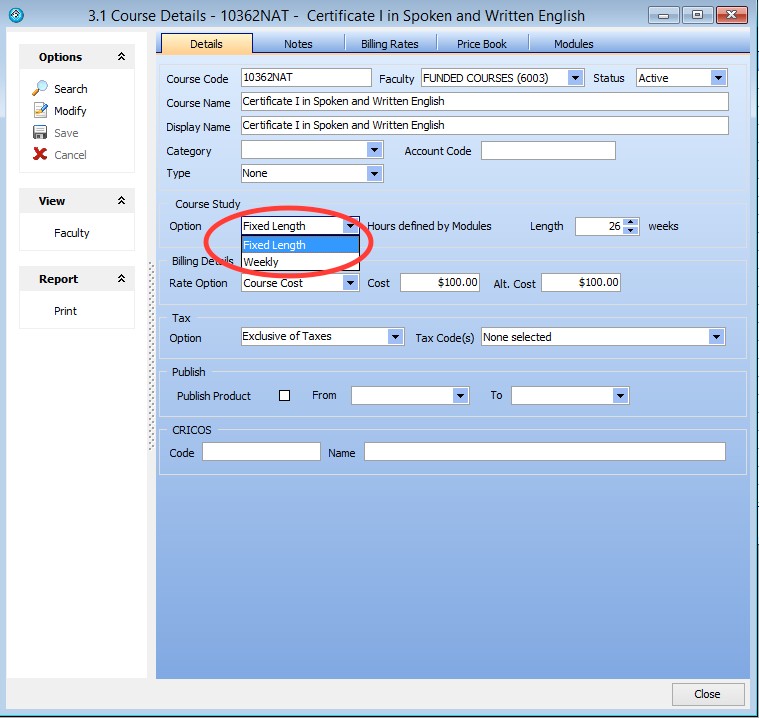
Task: Open the Tax Code(s) dropdown
Action: pyautogui.click(x=716, y=337)
